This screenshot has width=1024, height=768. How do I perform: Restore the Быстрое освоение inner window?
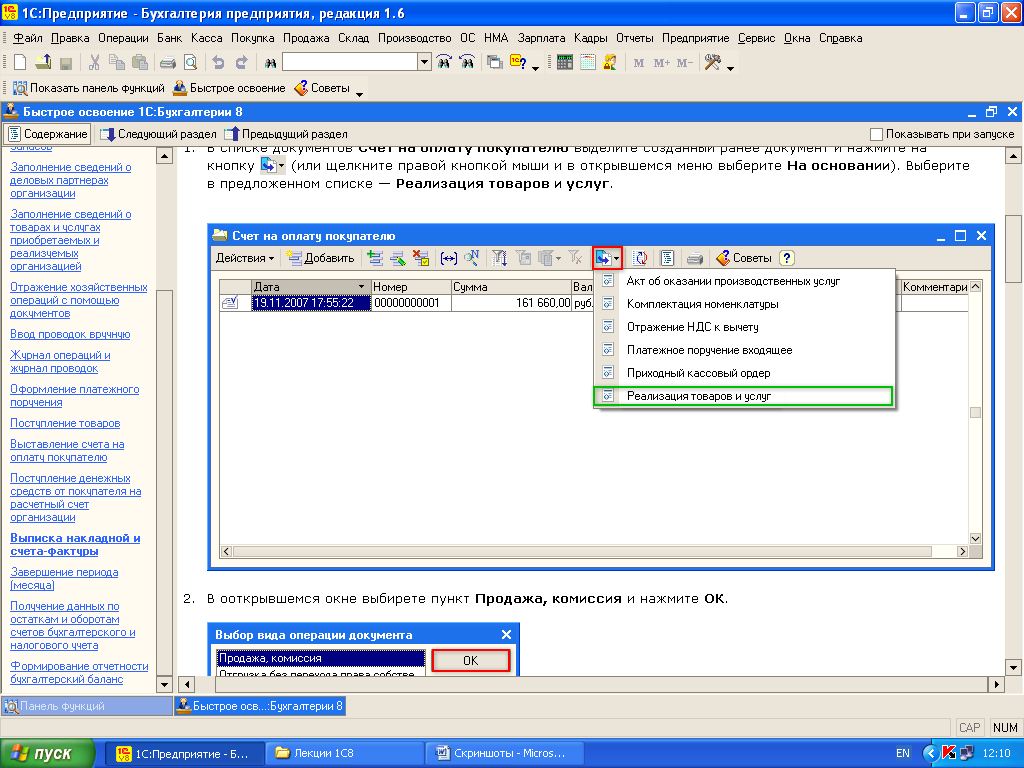coord(991,112)
